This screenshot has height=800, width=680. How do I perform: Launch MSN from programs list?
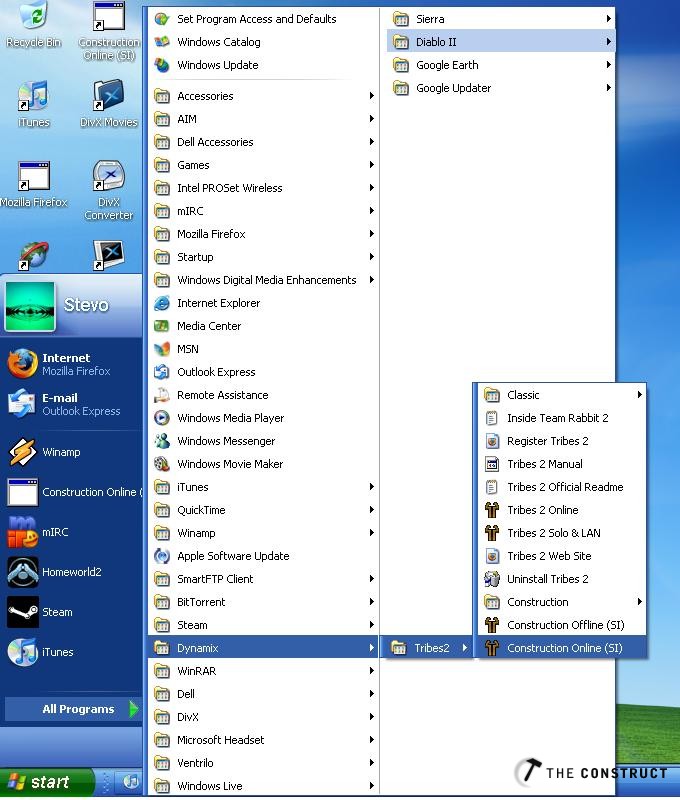click(x=264, y=349)
